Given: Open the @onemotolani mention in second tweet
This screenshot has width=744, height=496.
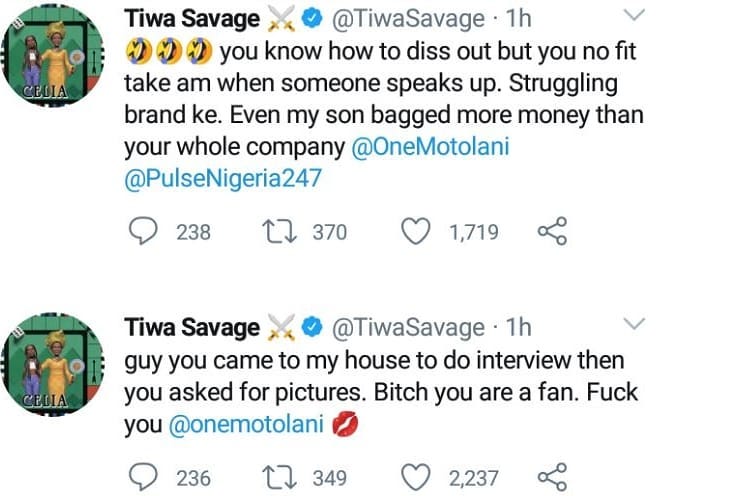Looking at the screenshot, I should pyautogui.click(x=241, y=424).
